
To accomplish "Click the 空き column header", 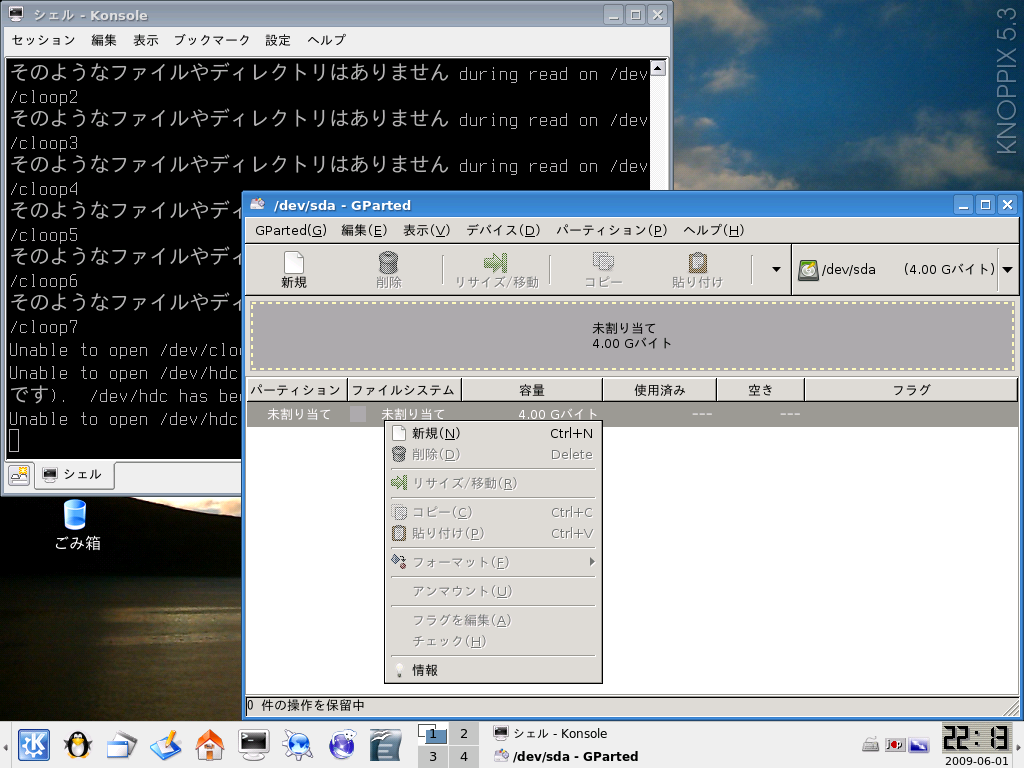I will [x=760, y=390].
